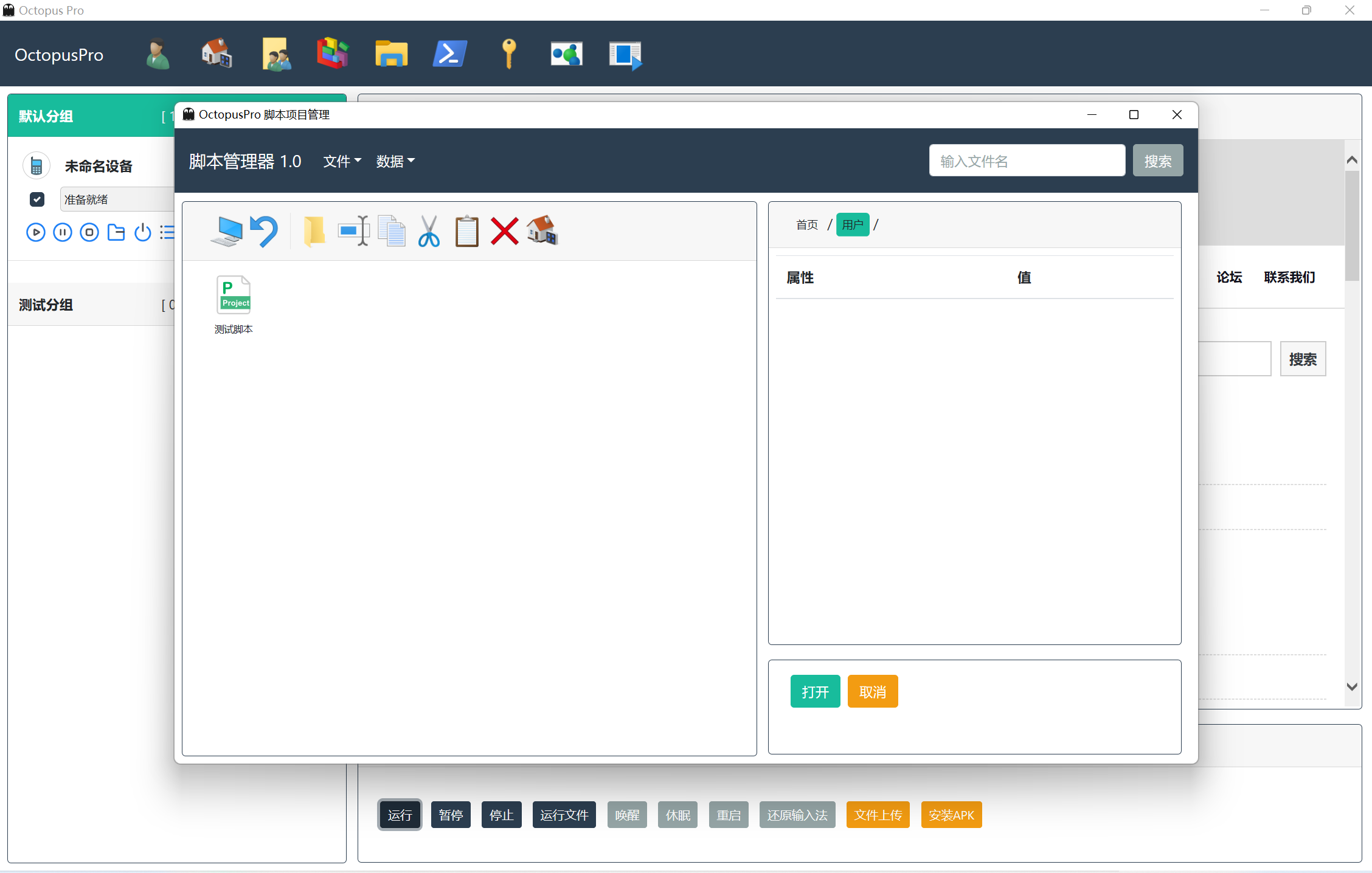
Task: Expand the 文件 dropdown menu
Action: click(x=342, y=161)
